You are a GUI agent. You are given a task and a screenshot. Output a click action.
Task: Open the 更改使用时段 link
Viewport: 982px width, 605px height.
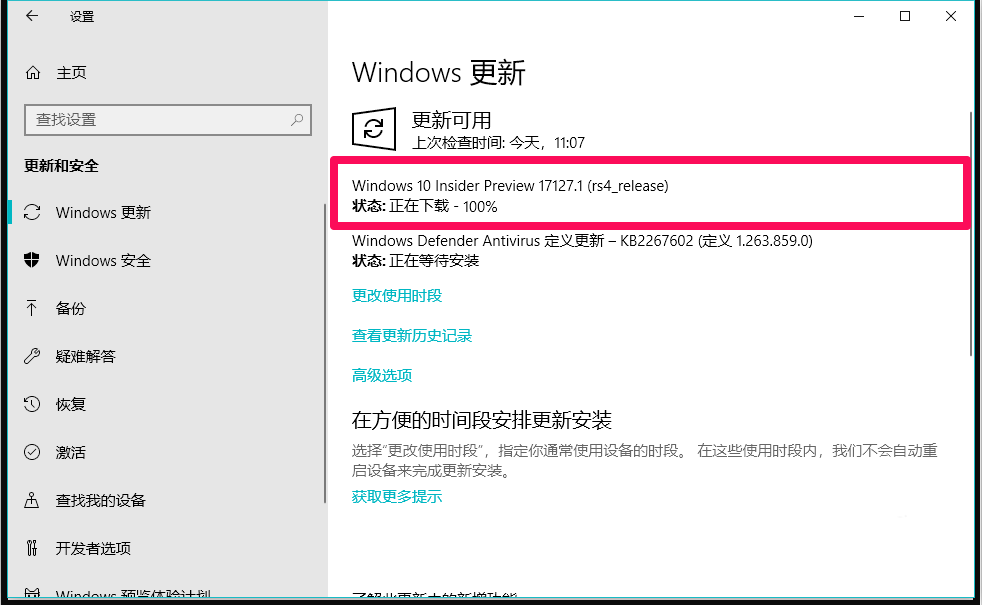(397, 296)
